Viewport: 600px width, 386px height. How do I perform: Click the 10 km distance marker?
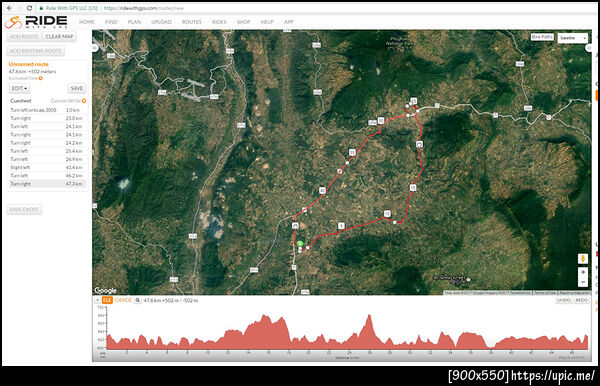click(x=387, y=213)
